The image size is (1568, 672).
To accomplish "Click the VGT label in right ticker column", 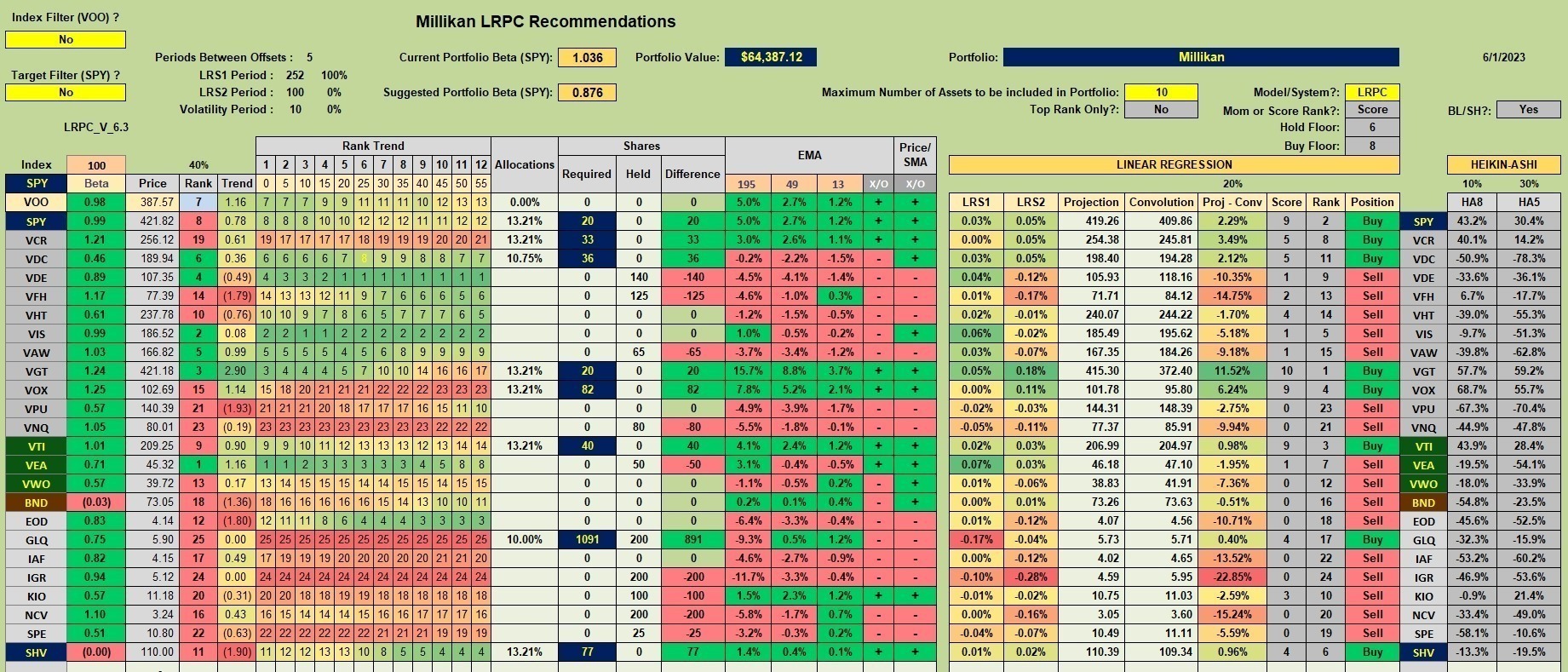I will point(1423,371).
